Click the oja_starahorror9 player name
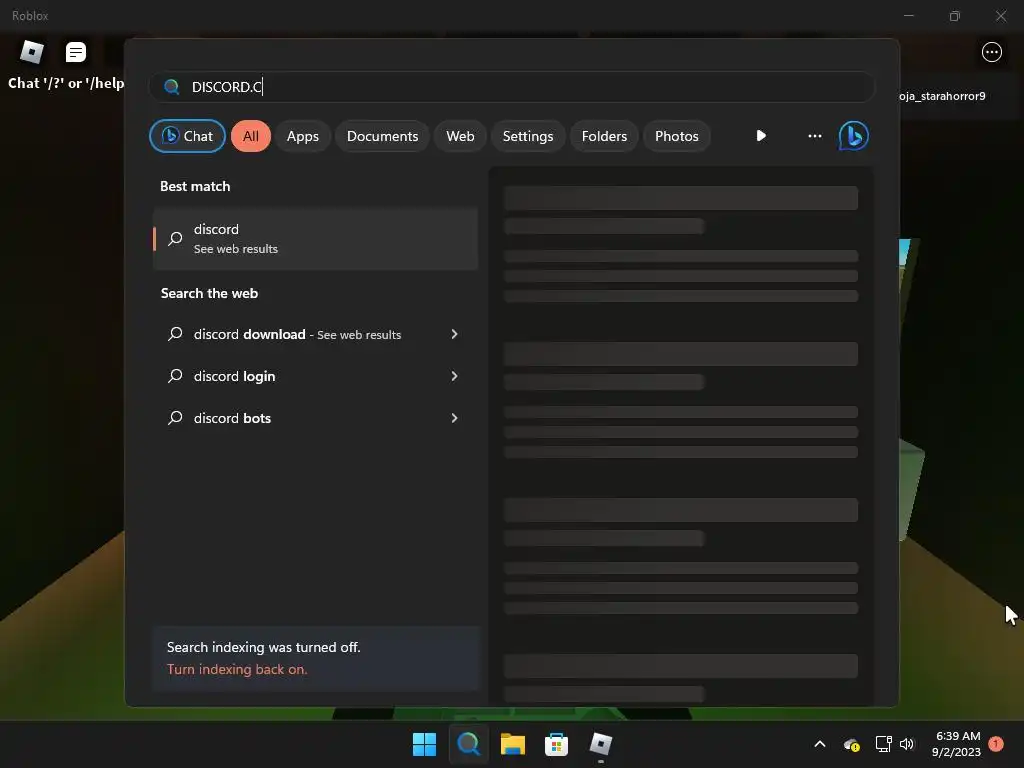Image resolution: width=1024 pixels, height=768 pixels. click(x=942, y=96)
